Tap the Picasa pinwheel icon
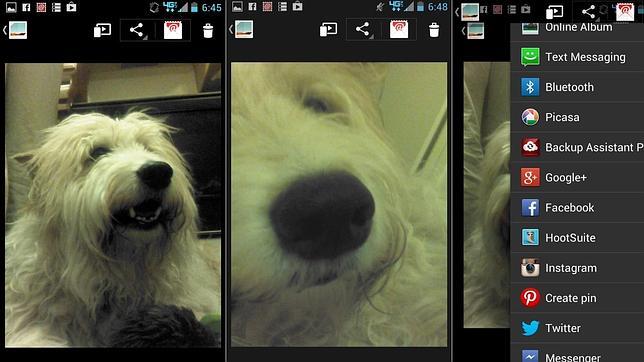Viewport: 644px width, 362px height. tap(530, 117)
